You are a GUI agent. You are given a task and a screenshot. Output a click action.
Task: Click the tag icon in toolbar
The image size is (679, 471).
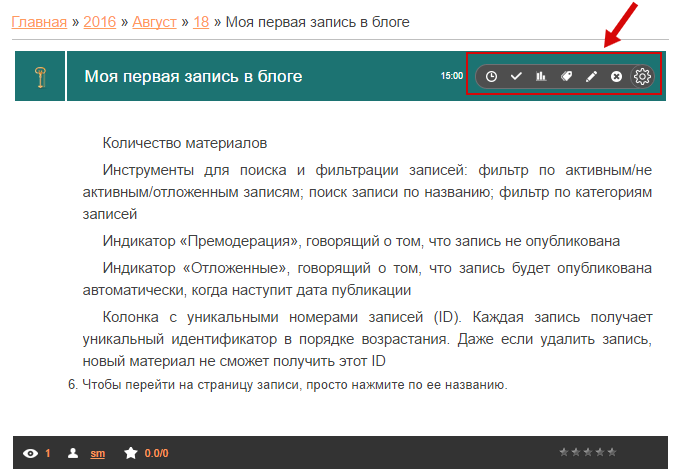pos(566,76)
